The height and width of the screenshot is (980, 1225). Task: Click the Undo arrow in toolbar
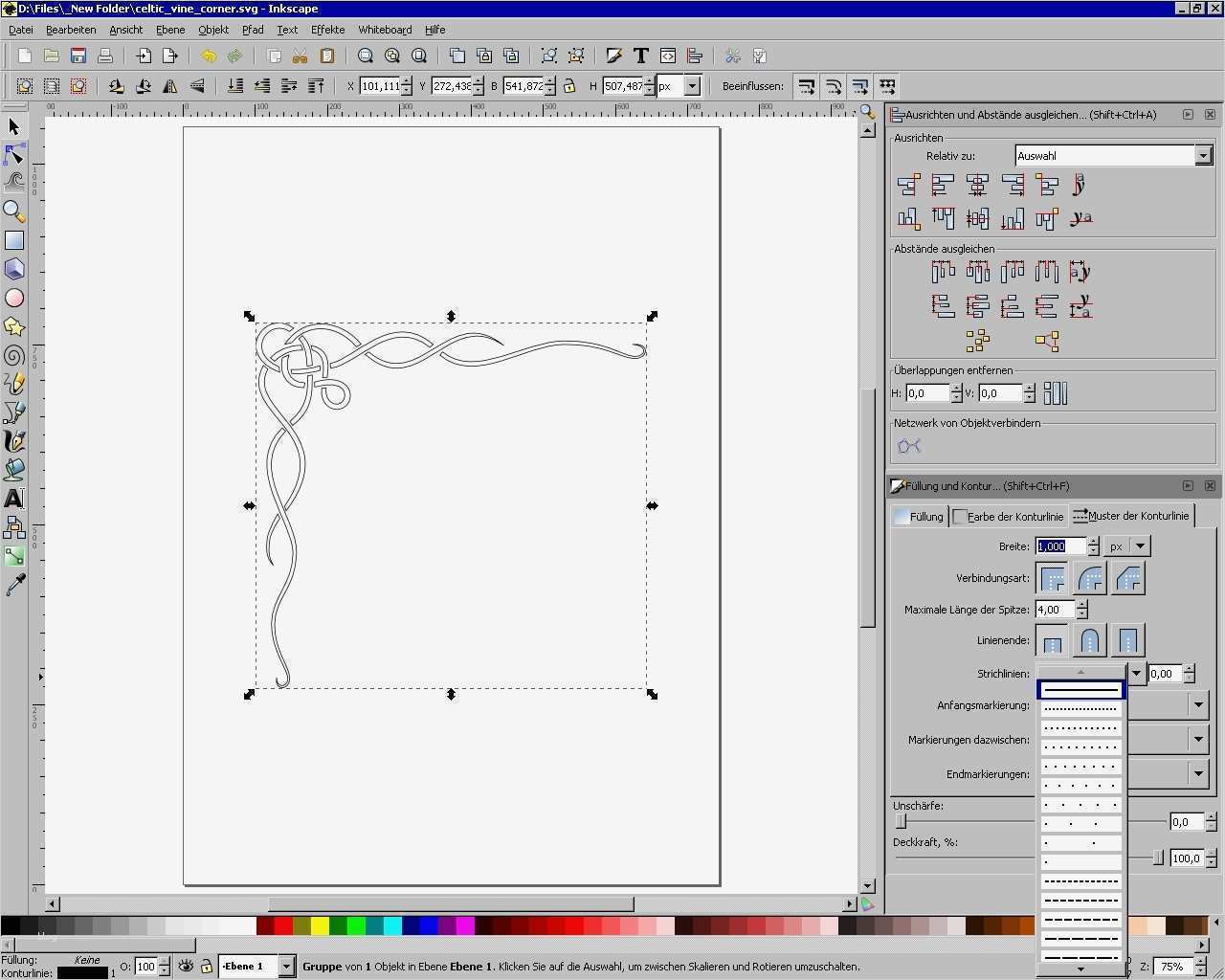tap(208, 56)
